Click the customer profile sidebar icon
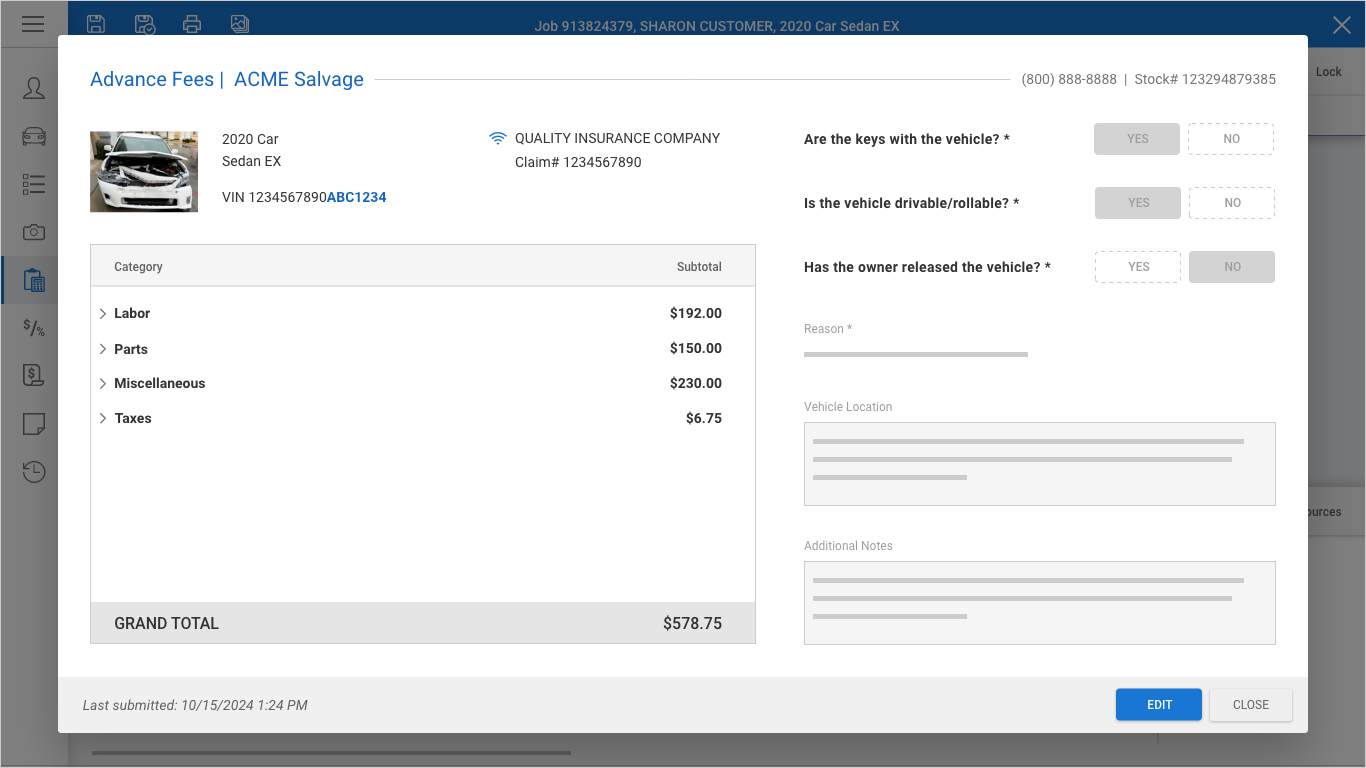 (x=34, y=88)
